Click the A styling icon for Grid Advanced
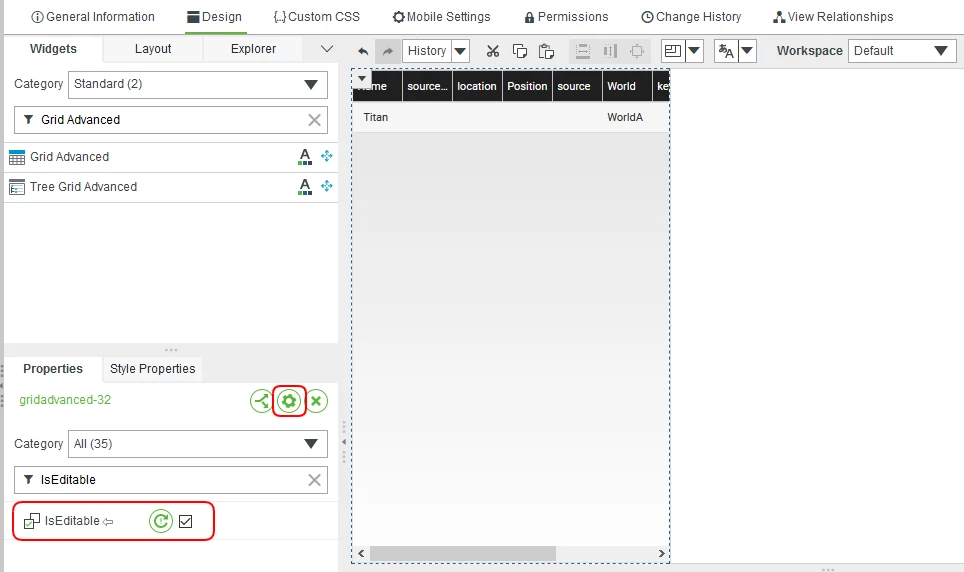964x572 pixels. point(305,157)
